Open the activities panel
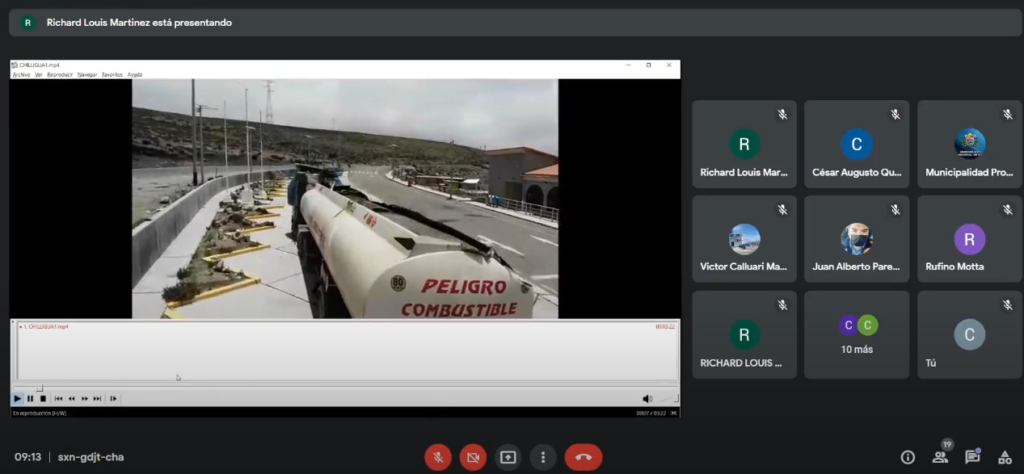The height and width of the screenshot is (474, 1024). [x=1003, y=457]
